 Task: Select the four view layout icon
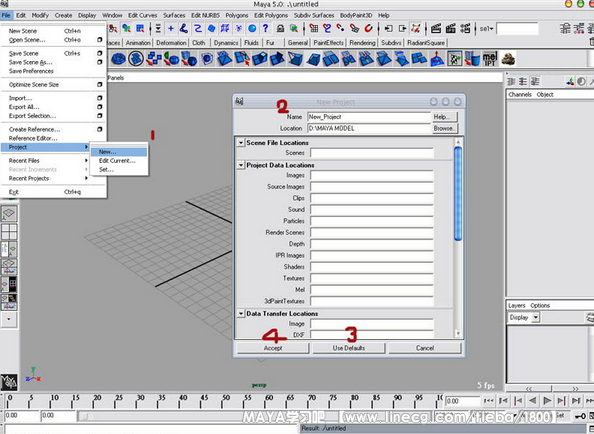(x=9, y=232)
